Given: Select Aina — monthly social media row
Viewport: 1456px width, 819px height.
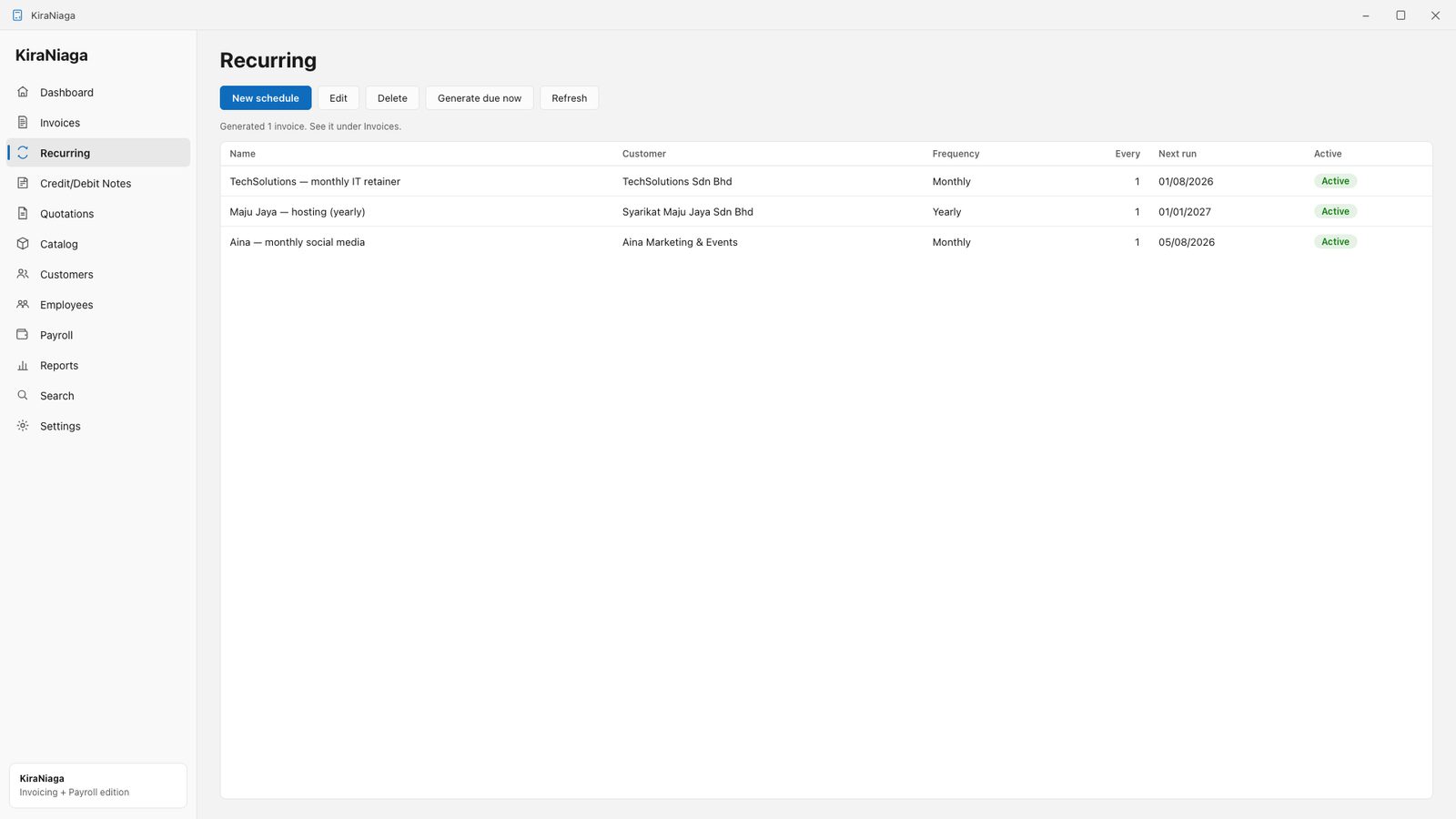Looking at the screenshot, I should point(826,242).
